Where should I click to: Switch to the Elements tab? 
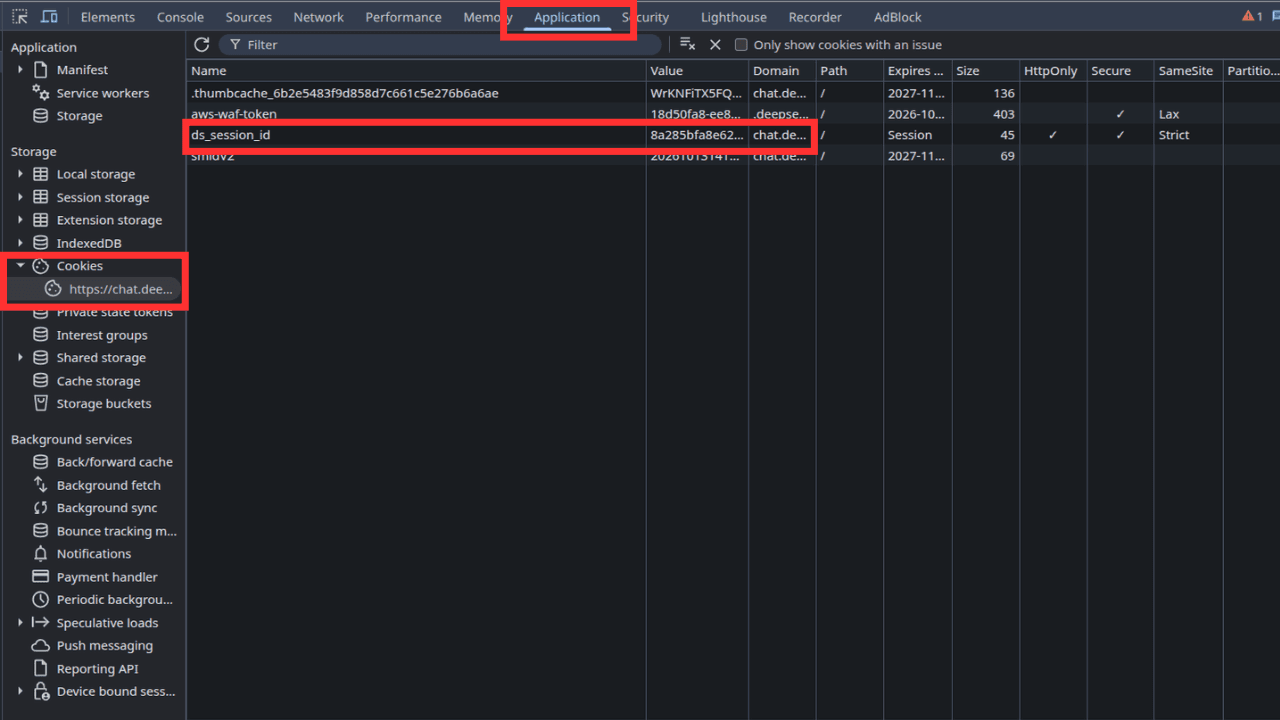tap(108, 17)
